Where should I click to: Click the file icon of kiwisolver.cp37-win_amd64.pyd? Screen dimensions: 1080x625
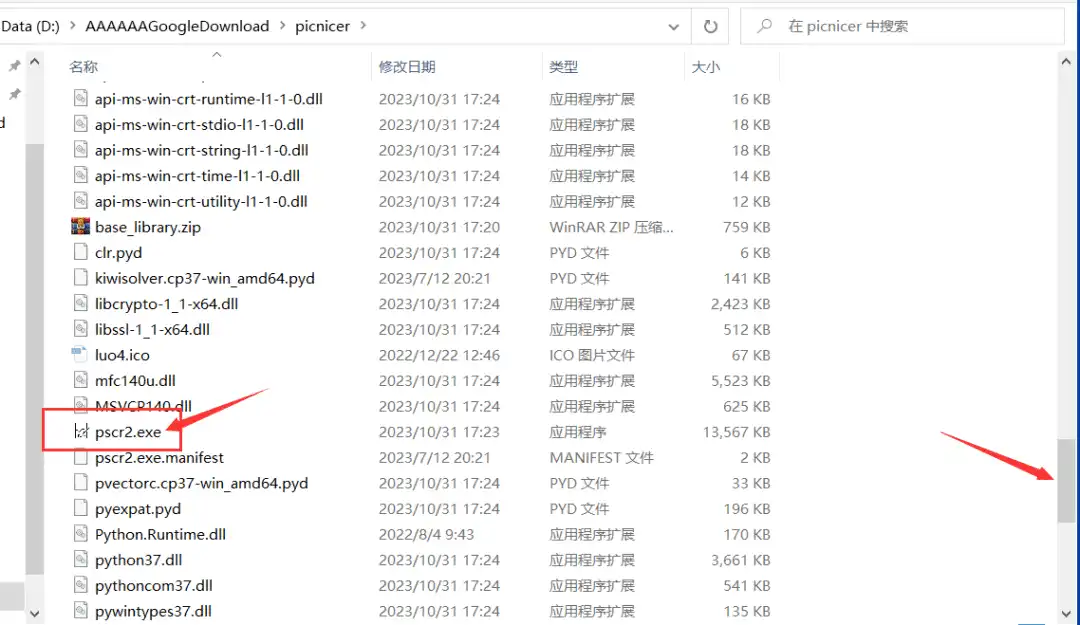click(81, 278)
